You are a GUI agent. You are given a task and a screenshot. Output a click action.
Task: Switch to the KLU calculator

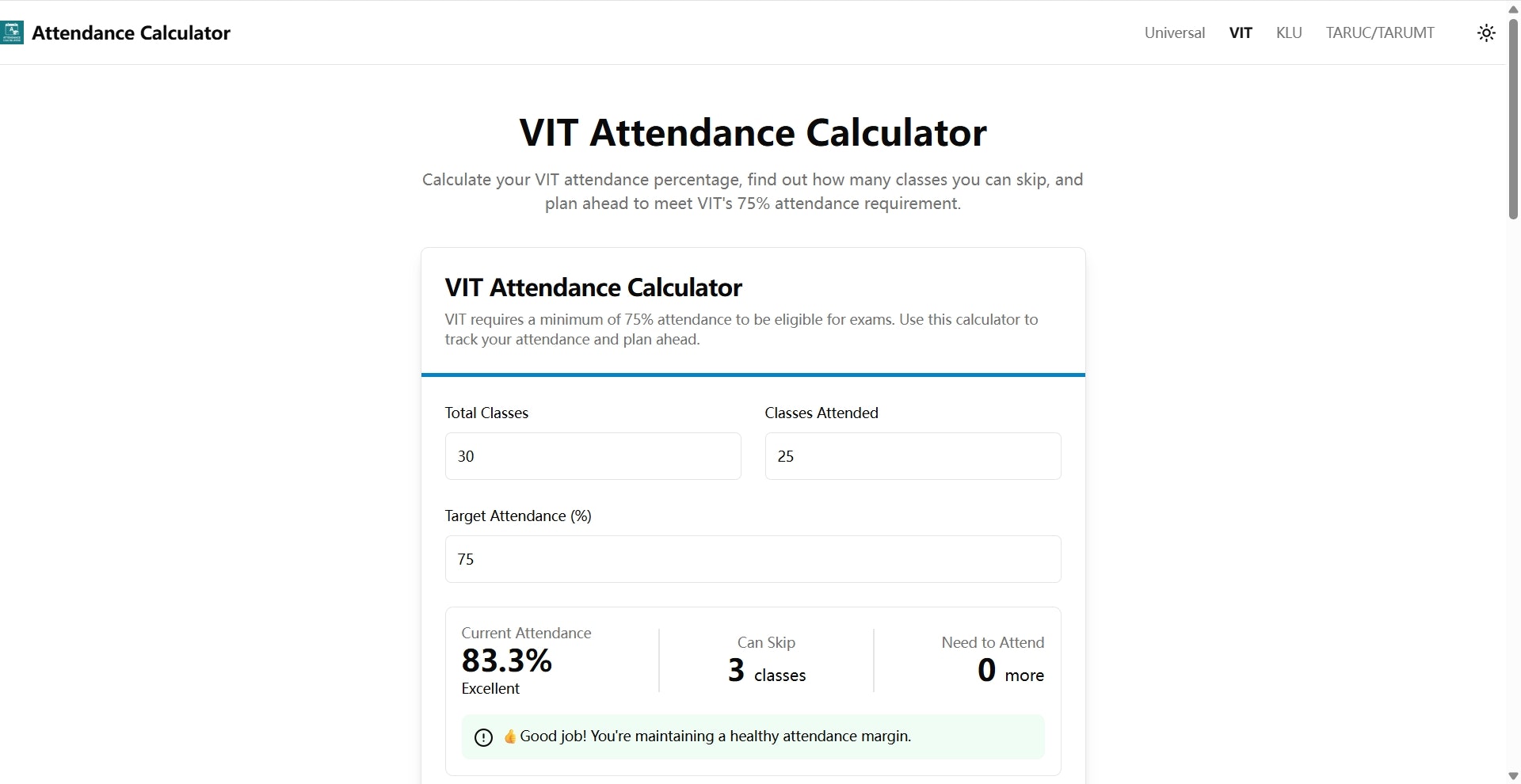tap(1289, 32)
